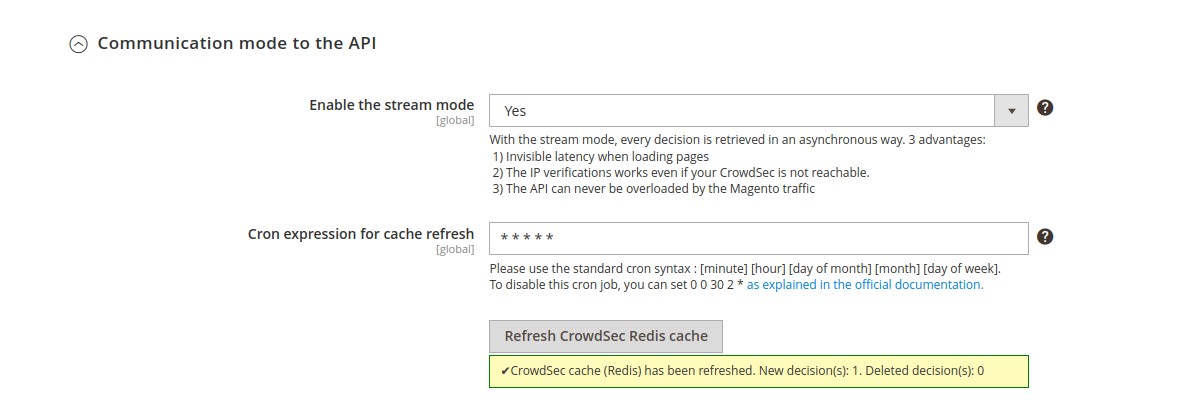Show help tooltip for cron expression

[1045, 236]
